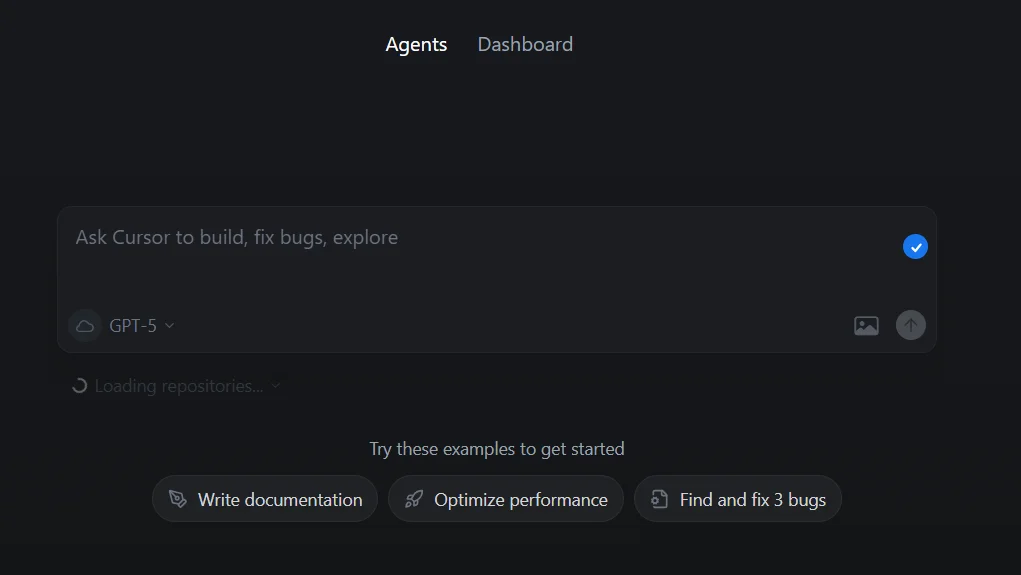This screenshot has height=575, width=1021.
Task: Select the Optimize performance example
Action: 506,499
